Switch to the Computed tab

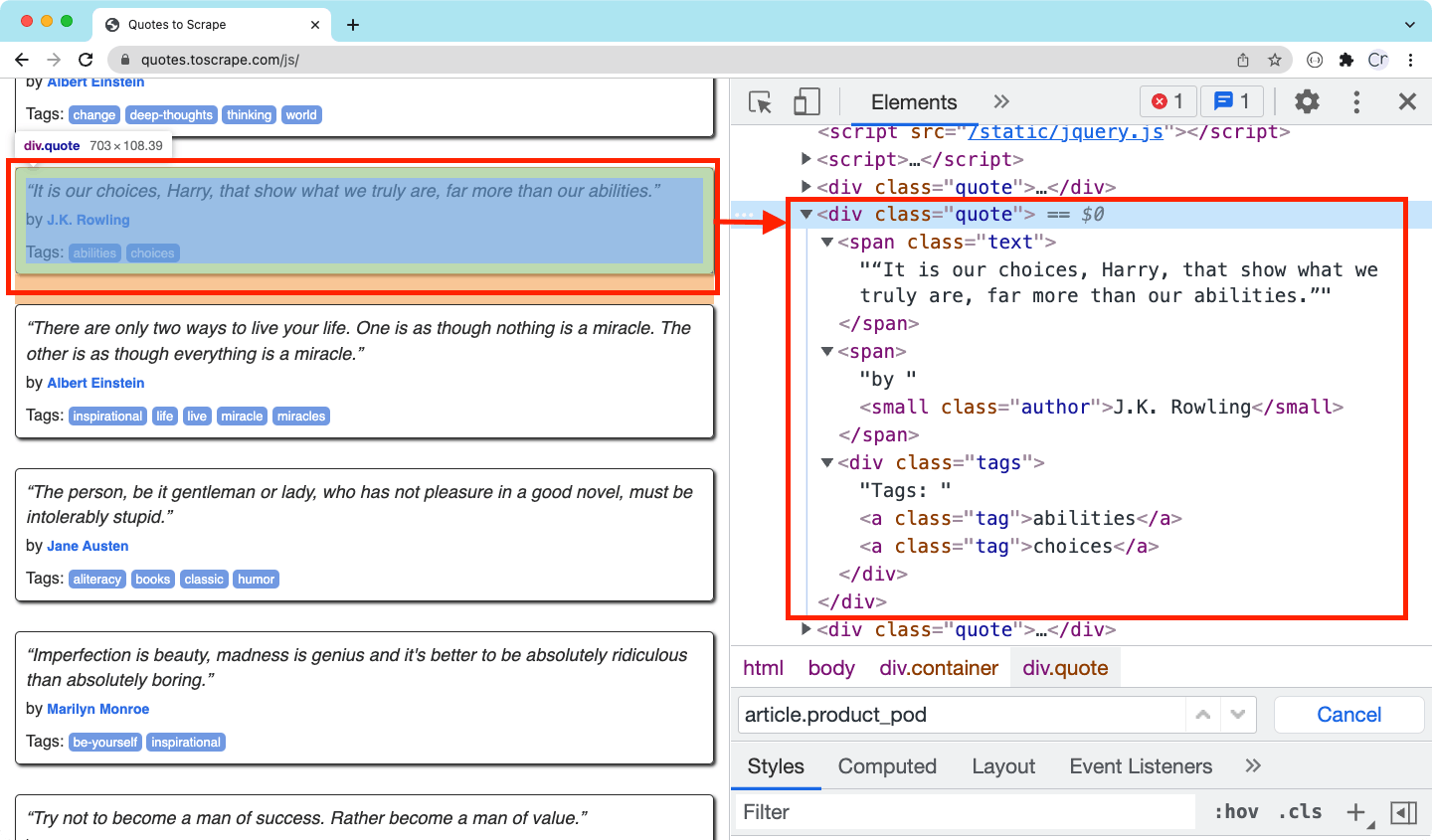[x=887, y=766]
